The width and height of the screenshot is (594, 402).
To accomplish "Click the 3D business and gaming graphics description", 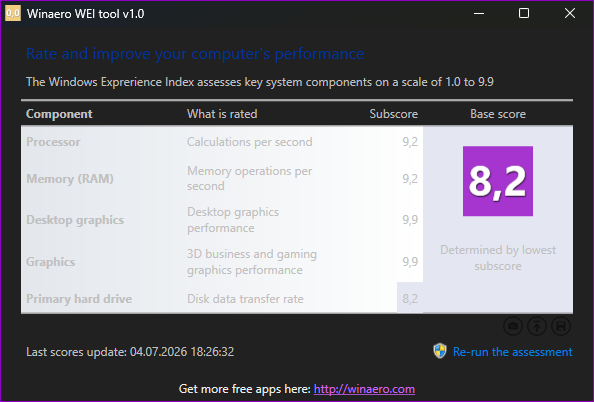I will pyautogui.click(x=252, y=262).
